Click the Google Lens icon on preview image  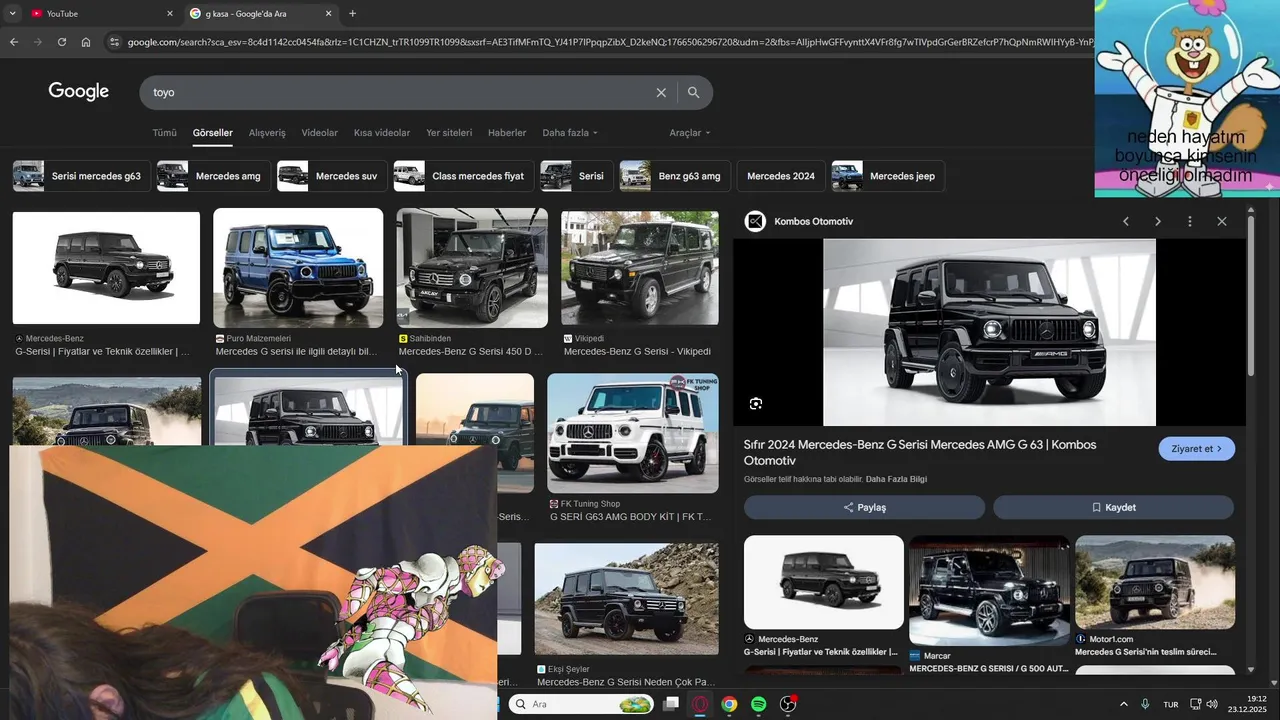pyautogui.click(x=756, y=403)
